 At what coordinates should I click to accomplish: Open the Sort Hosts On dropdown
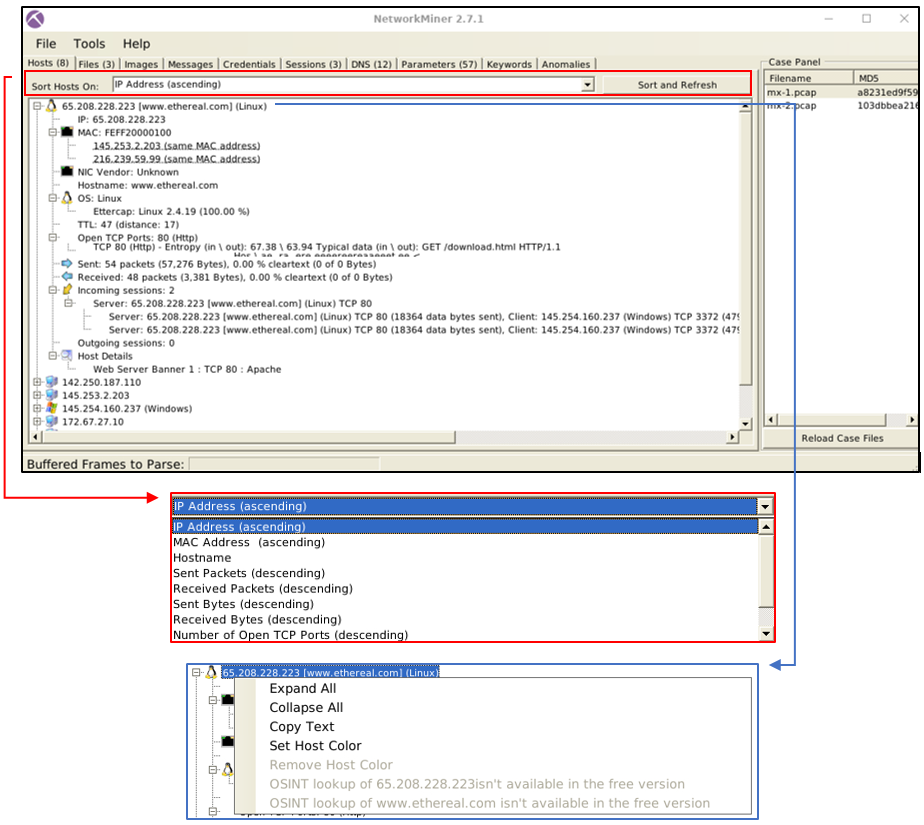pos(587,85)
